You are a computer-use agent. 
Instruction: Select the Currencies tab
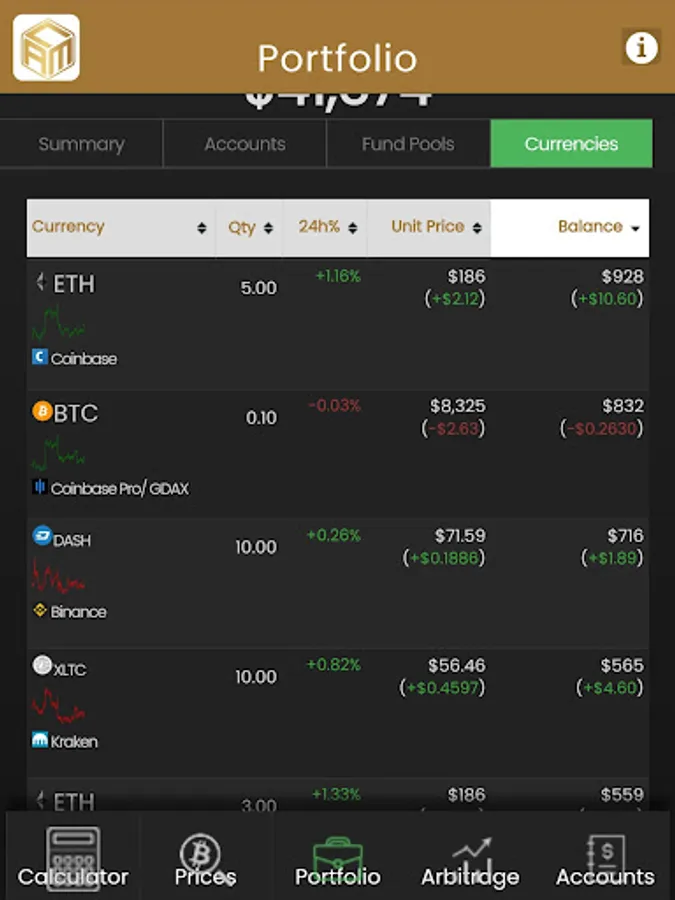(571, 143)
